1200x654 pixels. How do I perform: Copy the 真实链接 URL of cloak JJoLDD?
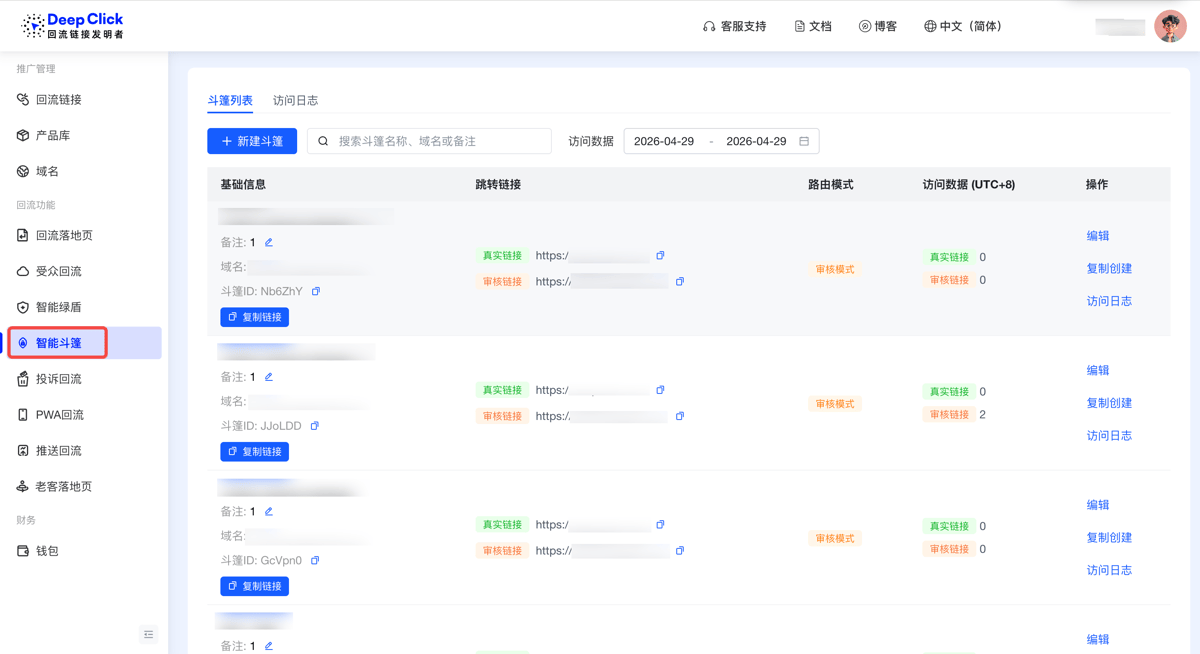[660, 390]
